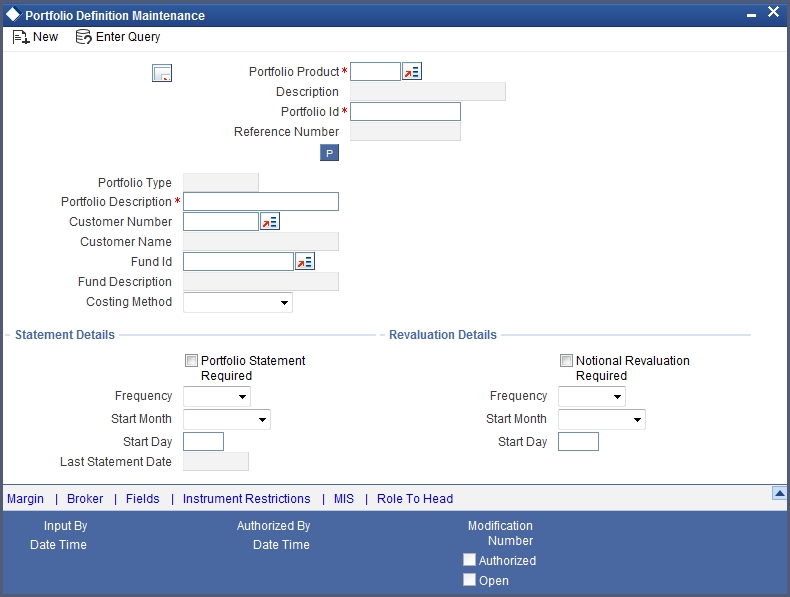Viewport: 790px width, 597px height.
Task: Open the Broker sub-screen link
Action: point(85,499)
